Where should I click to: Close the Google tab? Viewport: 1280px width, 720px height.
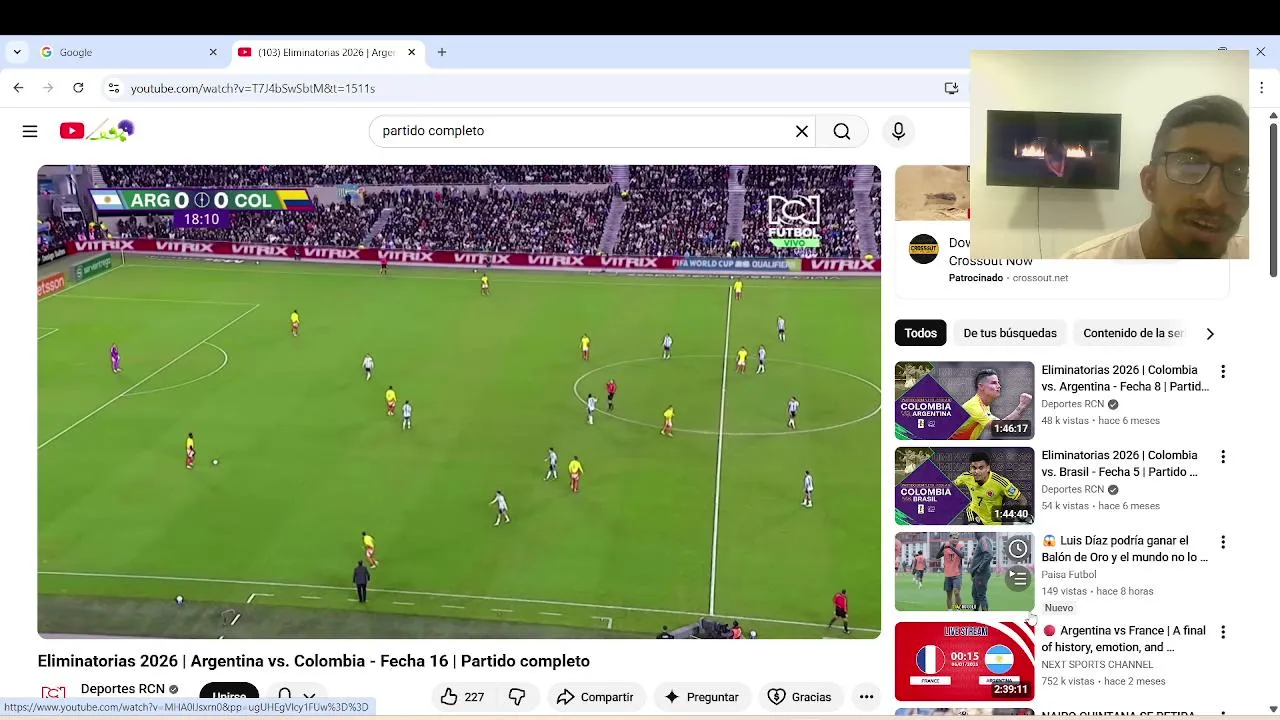[x=212, y=52]
